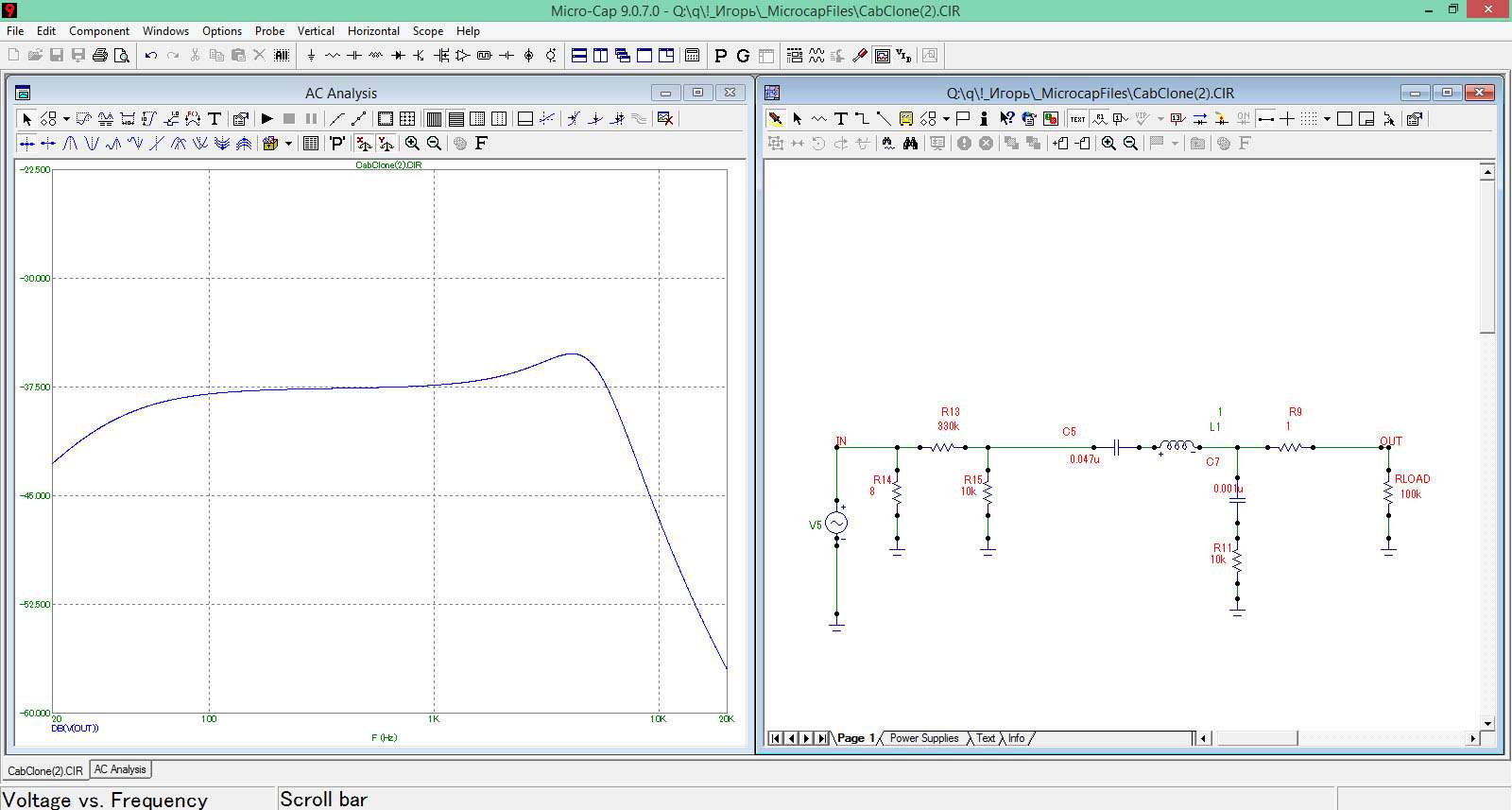This screenshot has width=1512, height=810.
Task: Click the Zoom In magnifier in AC Analysis
Action: pos(412,144)
